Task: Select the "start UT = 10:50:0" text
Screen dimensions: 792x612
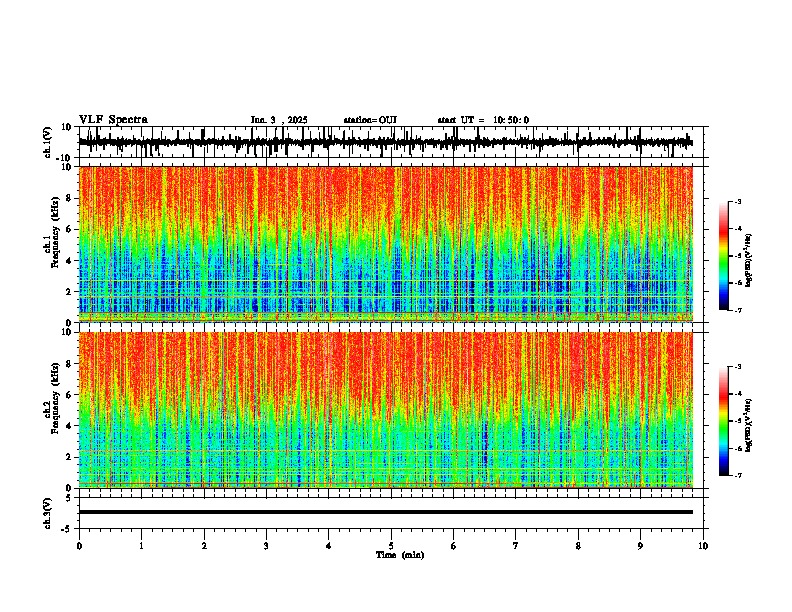Action: (x=483, y=120)
